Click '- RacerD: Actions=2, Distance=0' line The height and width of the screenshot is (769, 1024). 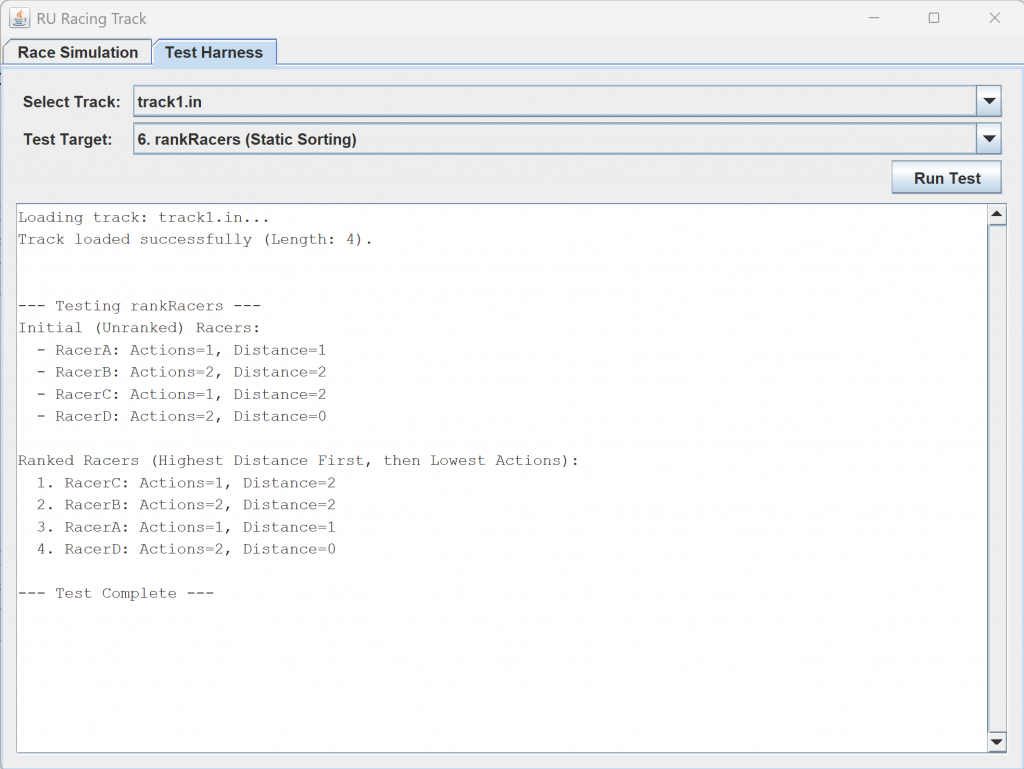tap(181, 416)
